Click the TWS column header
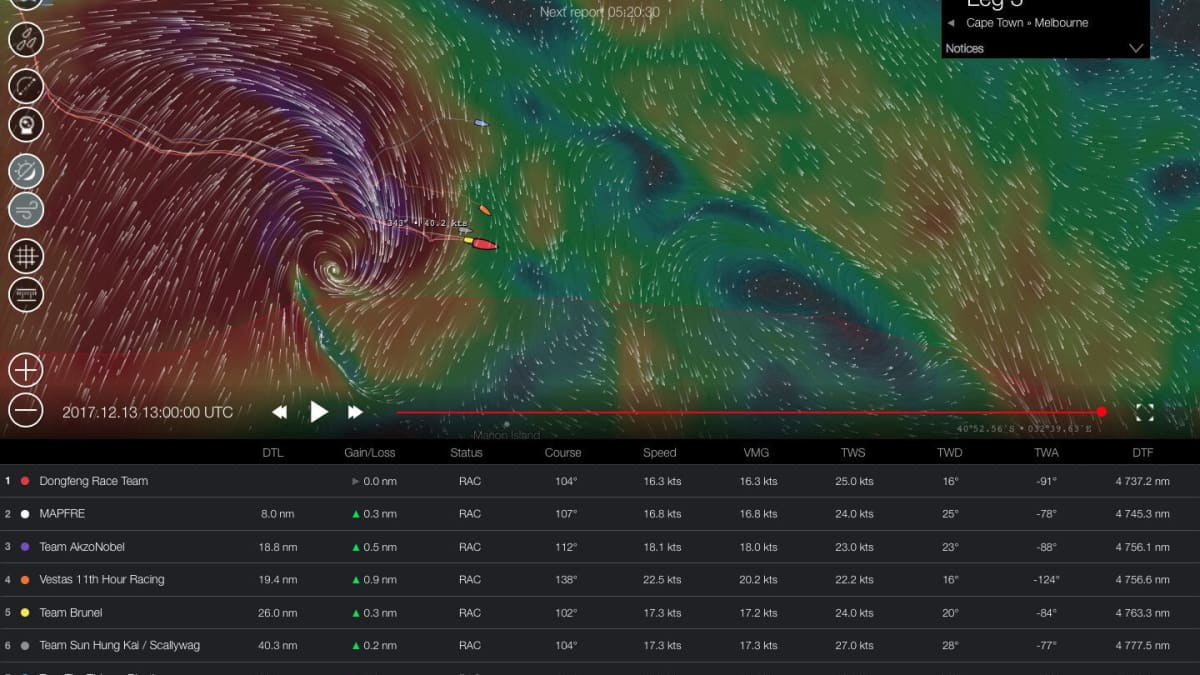Image resolution: width=1200 pixels, height=675 pixels. [853, 453]
